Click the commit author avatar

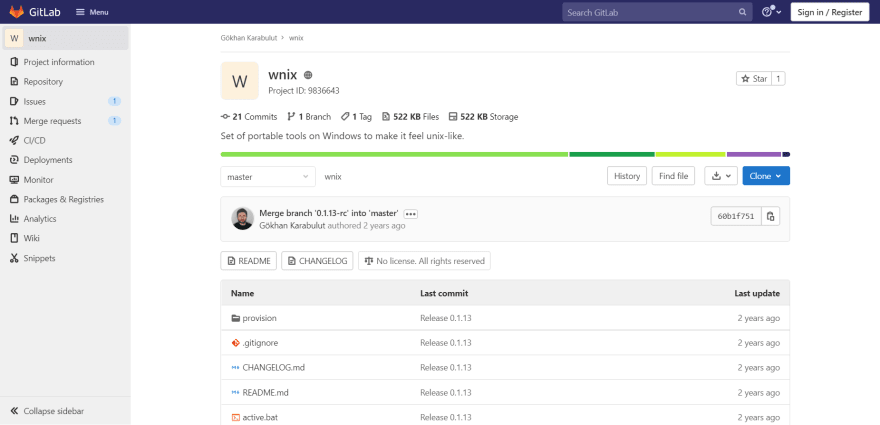[242, 218]
